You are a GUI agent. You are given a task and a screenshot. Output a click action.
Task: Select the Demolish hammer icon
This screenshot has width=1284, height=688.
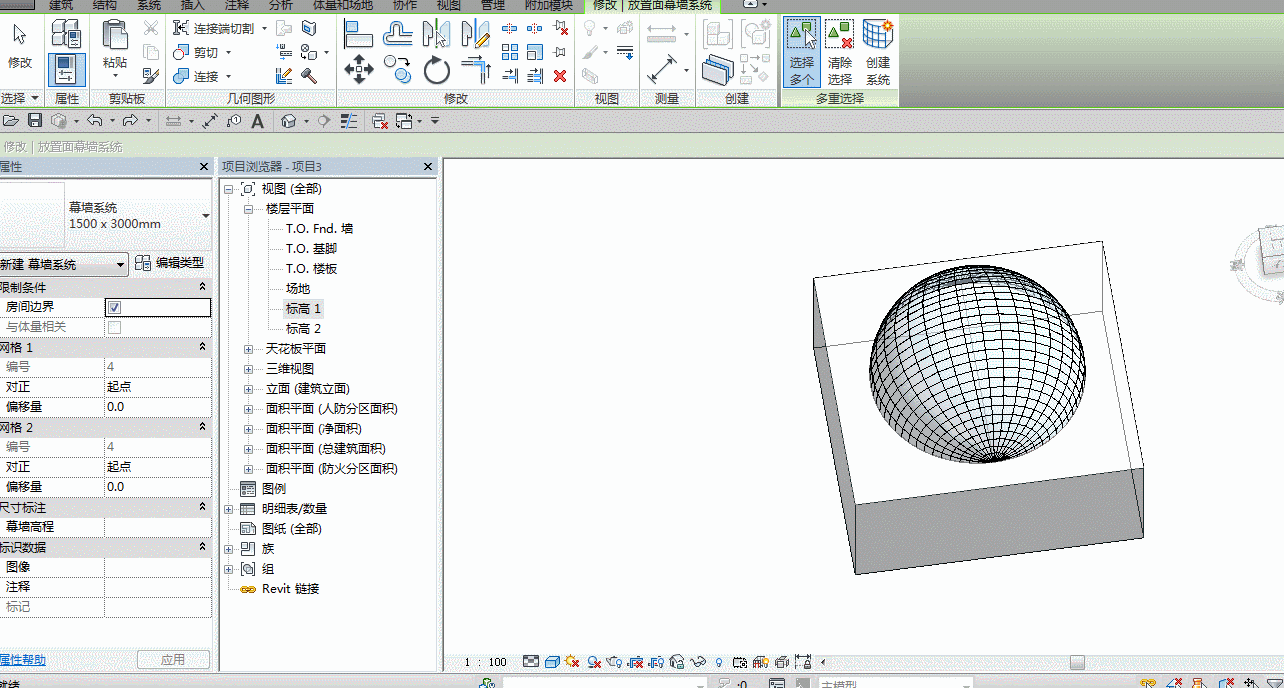click(309, 75)
